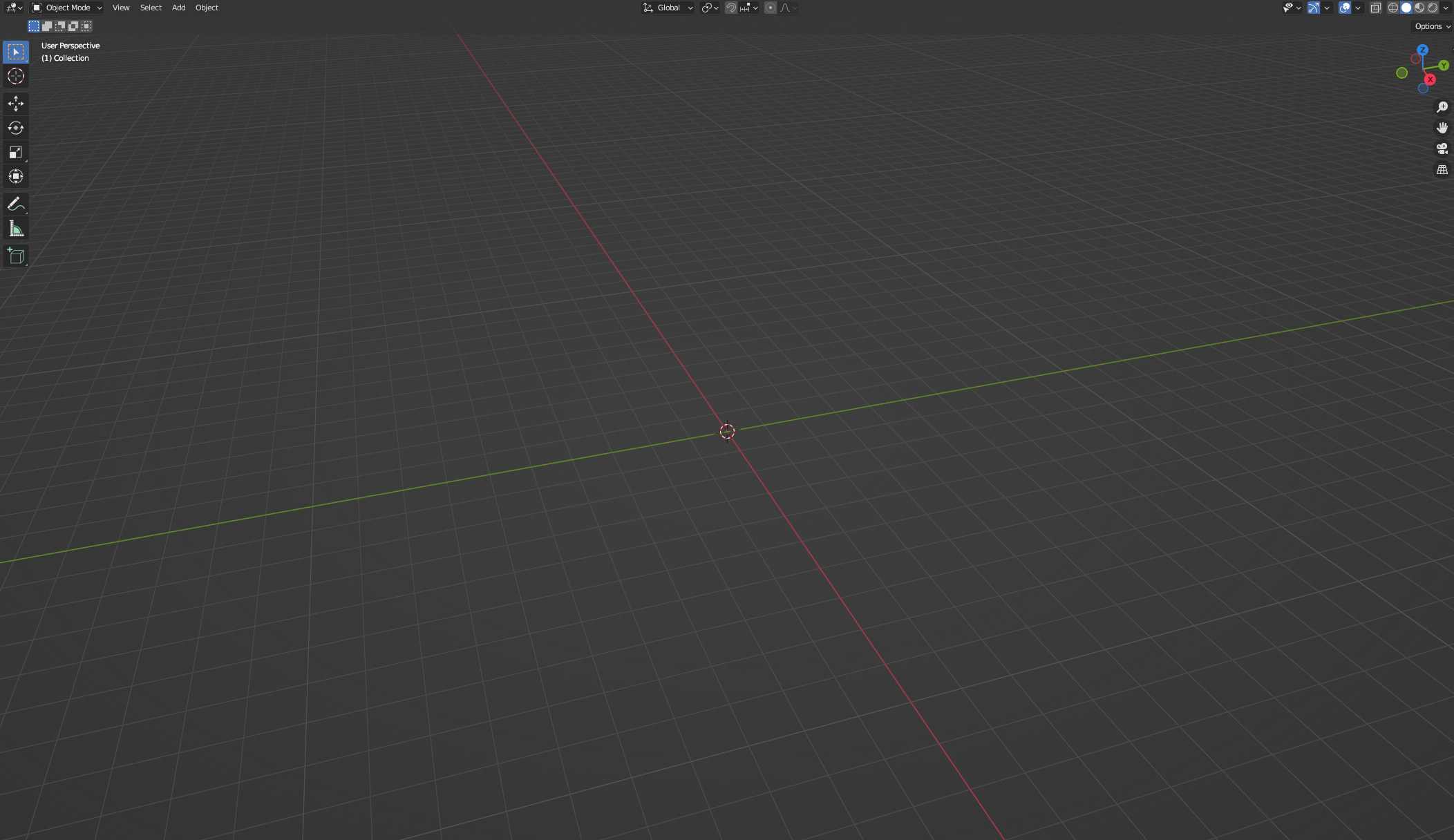Screen dimensions: 1454x840
Task: Select the Annotate pencil tool
Action: [15, 204]
